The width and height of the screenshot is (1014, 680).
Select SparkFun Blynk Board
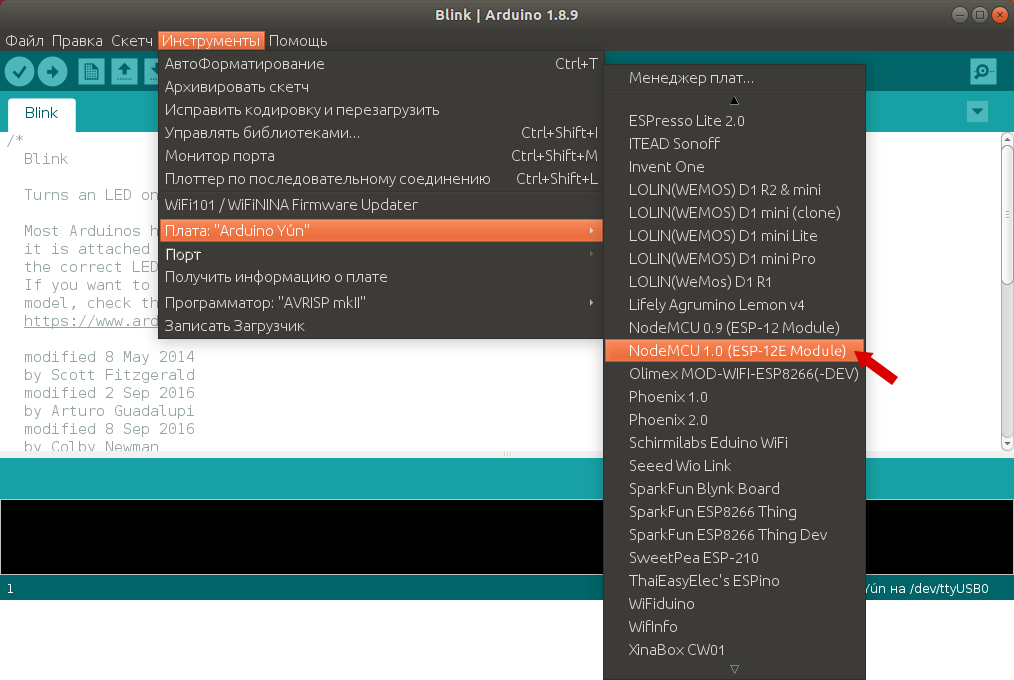pyautogui.click(x=735, y=489)
